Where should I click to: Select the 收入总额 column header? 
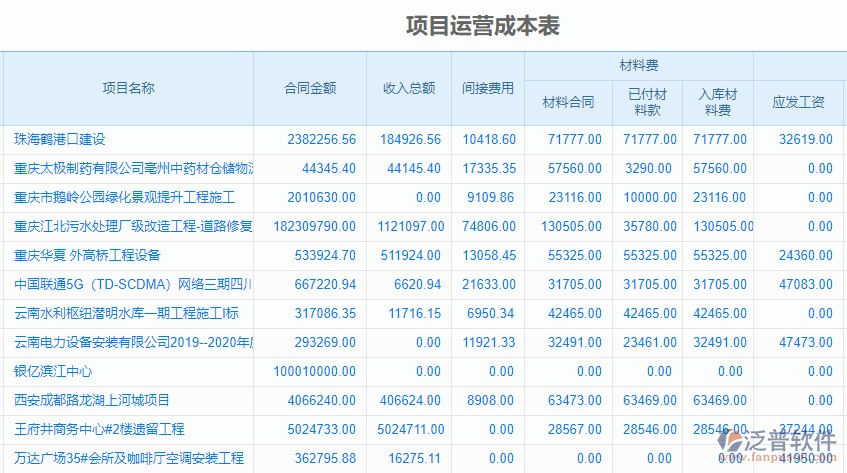pos(409,89)
